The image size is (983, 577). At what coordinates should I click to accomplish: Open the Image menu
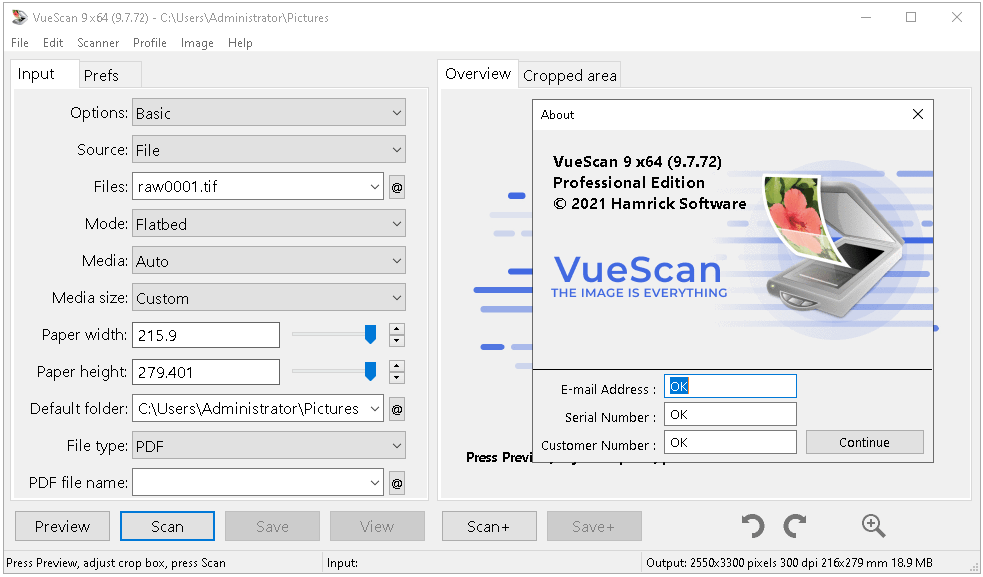tap(197, 43)
